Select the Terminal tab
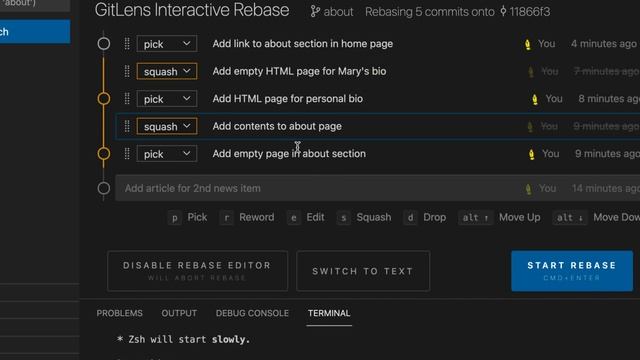 coord(329,313)
